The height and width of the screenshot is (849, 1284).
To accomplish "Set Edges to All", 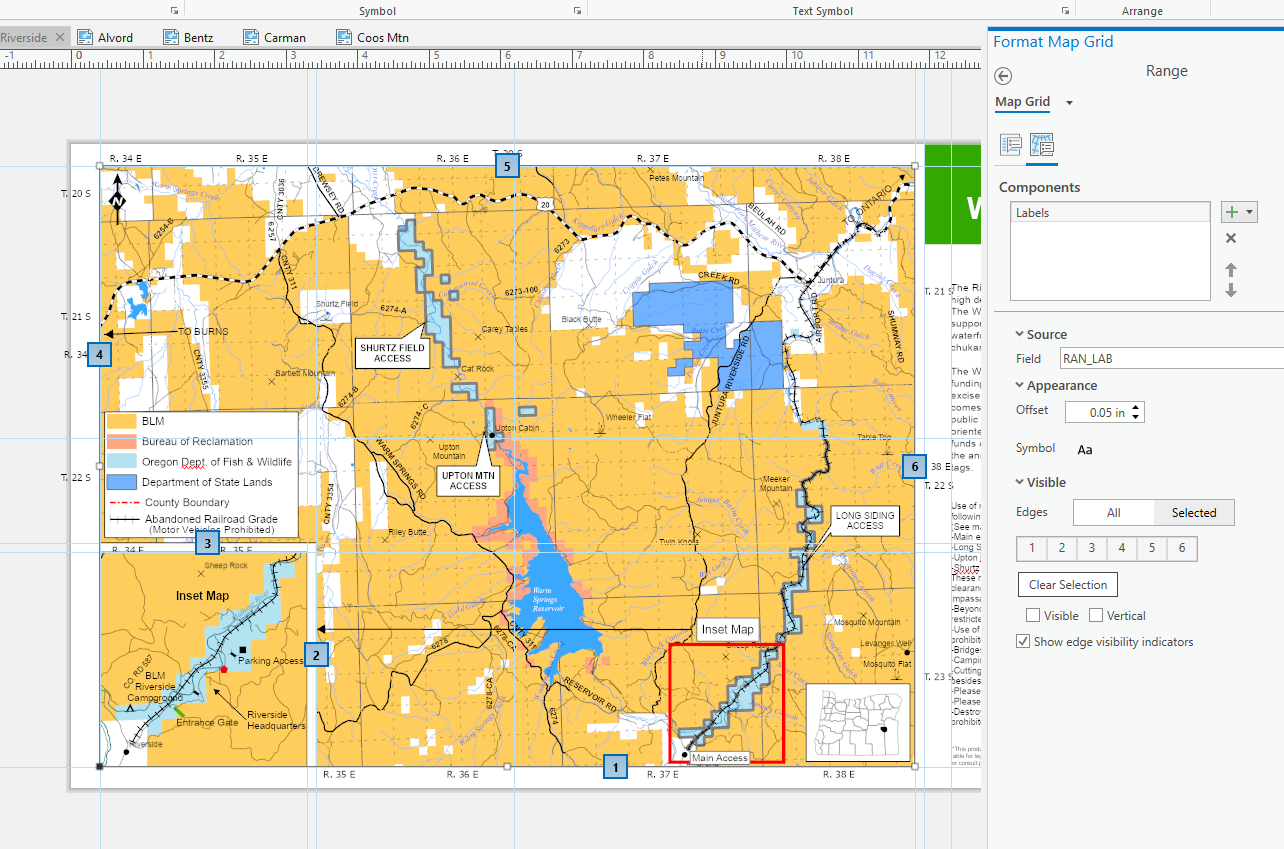I will pyautogui.click(x=1113, y=512).
